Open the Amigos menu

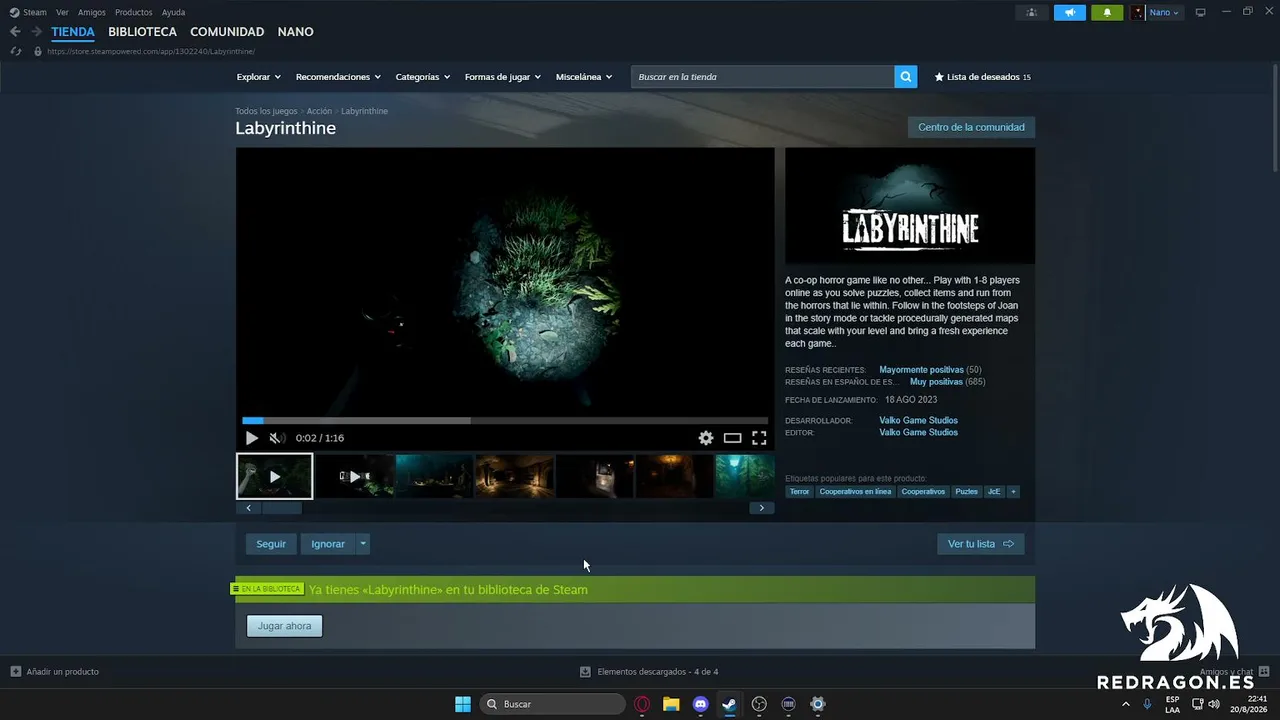(92, 12)
